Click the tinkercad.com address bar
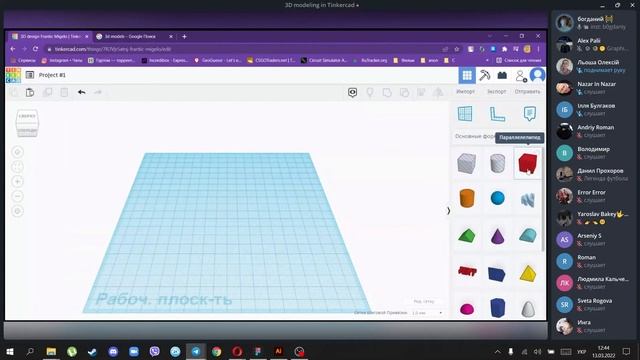This screenshot has width=640, height=360. pyautogui.click(x=245, y=49)
